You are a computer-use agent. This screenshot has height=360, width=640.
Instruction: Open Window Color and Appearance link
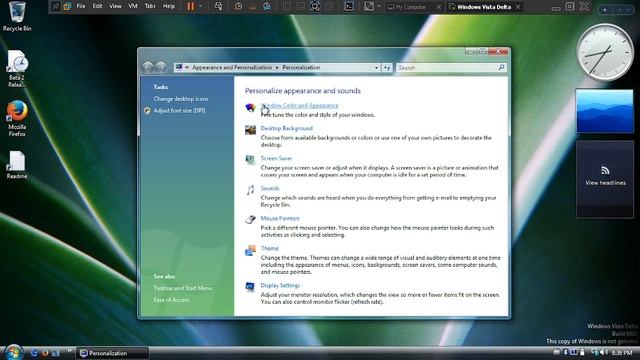[x=300, y=106]
